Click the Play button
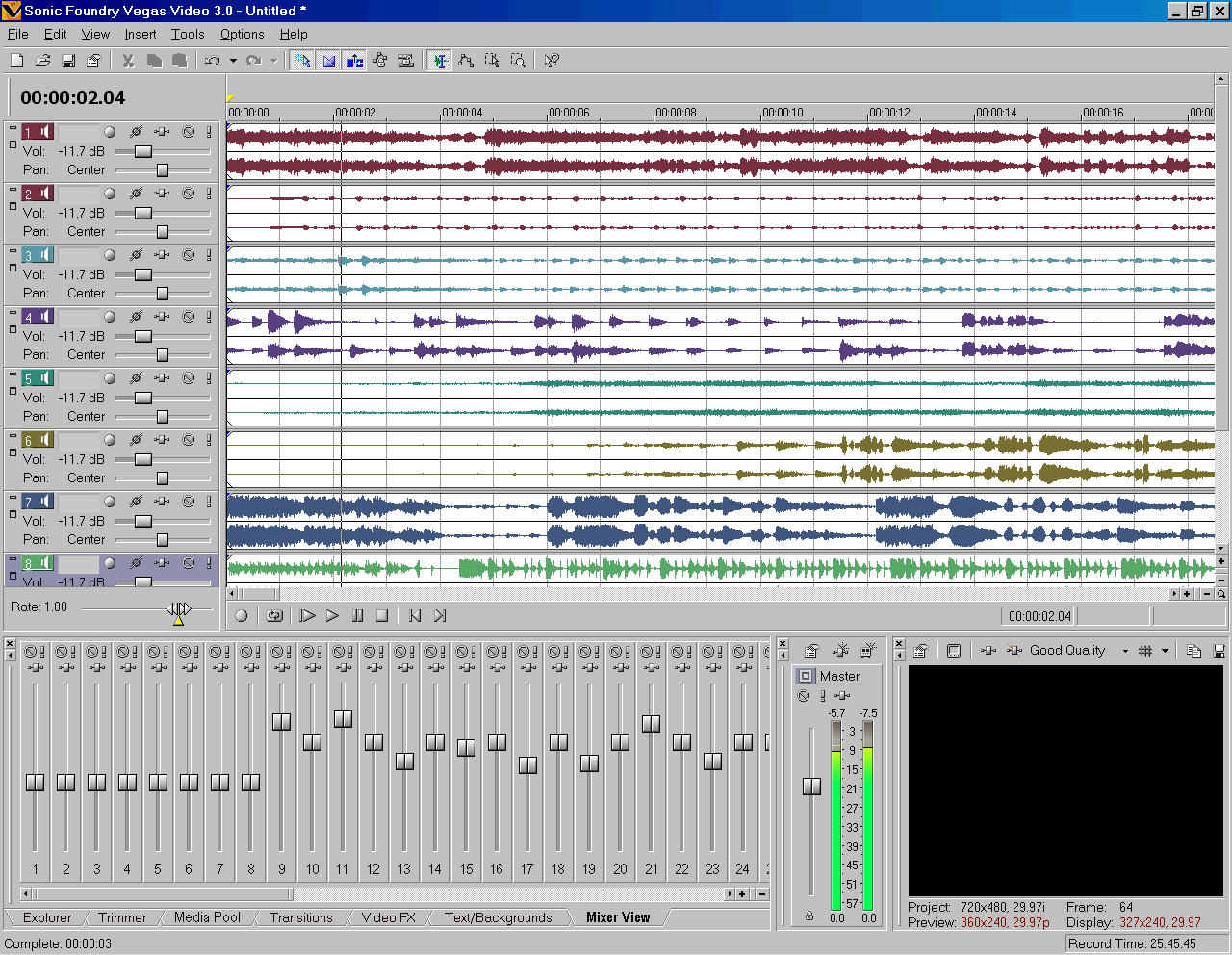The width and height of the screenshot is (1232, 955). [x=332, y=616]
